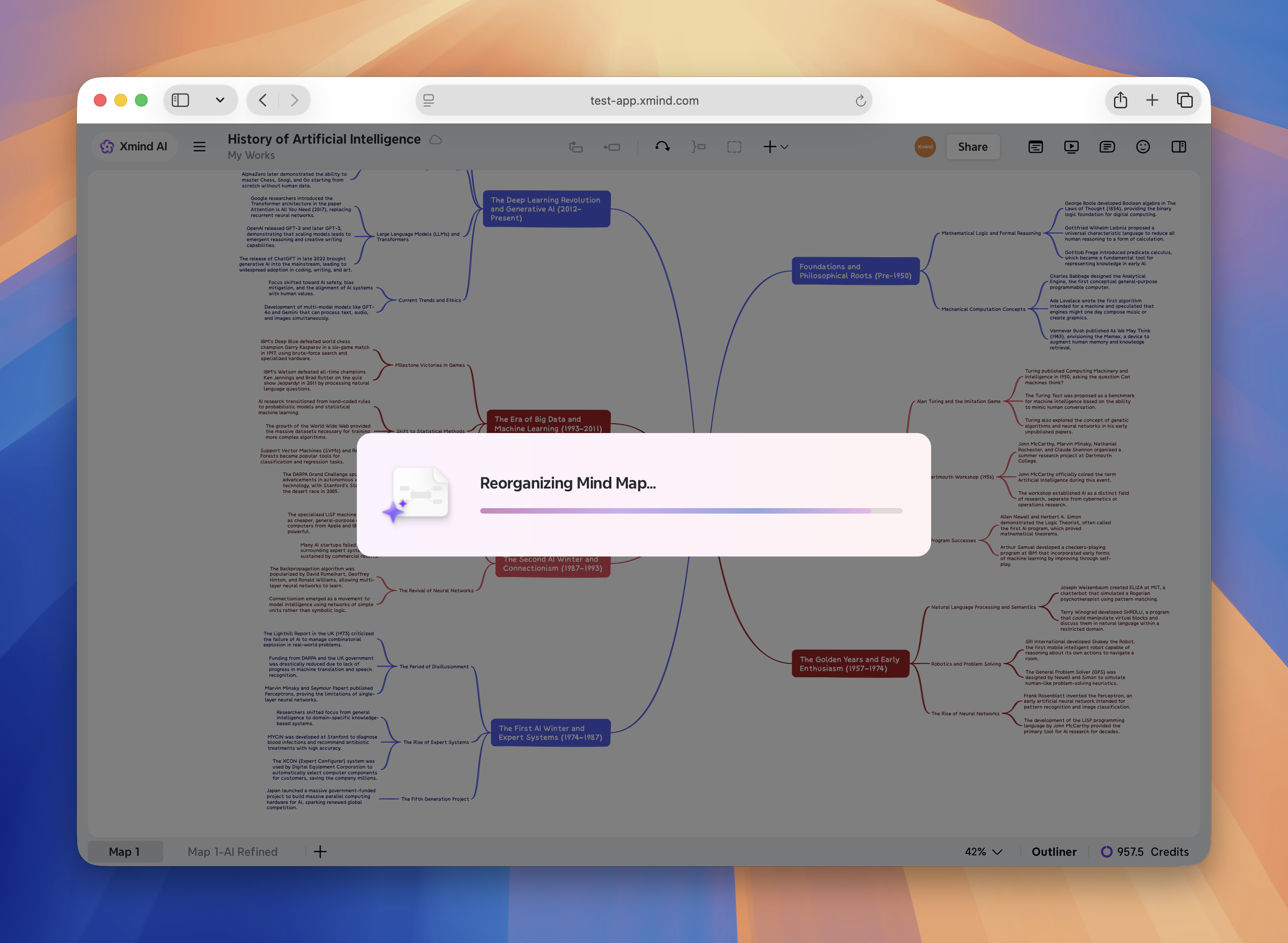Click Current Trends and Ethics subtopic
The height and width of the screenshot is (943, 1288).
[x=430, y=300]
